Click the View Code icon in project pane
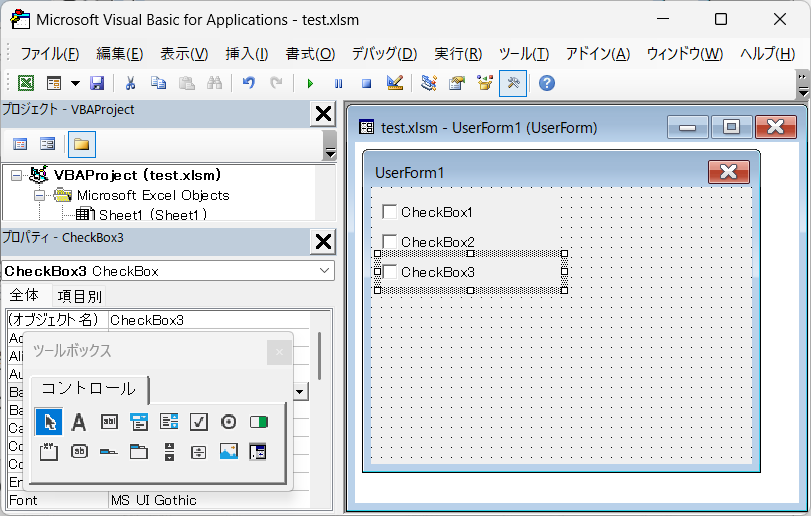Image resolution: width=811 pixels, height=516 pixels. tap(20, 144)
